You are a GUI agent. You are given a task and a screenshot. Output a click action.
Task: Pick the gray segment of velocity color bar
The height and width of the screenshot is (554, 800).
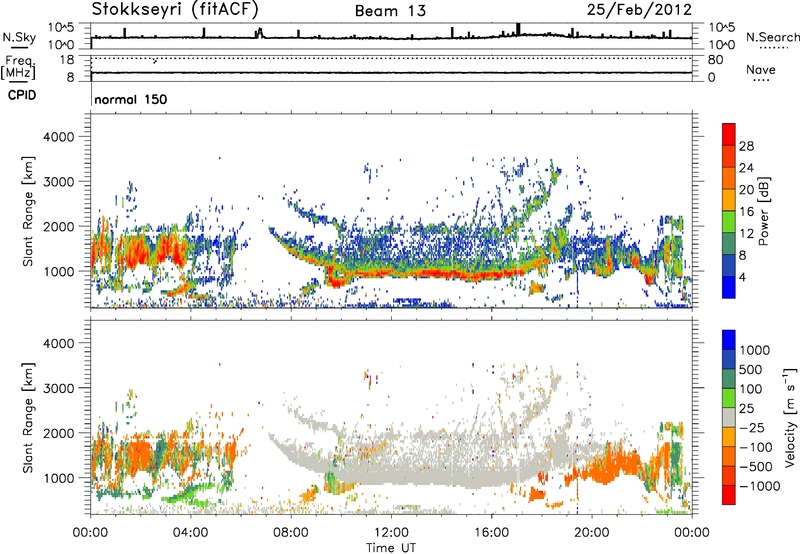[729, 418]
